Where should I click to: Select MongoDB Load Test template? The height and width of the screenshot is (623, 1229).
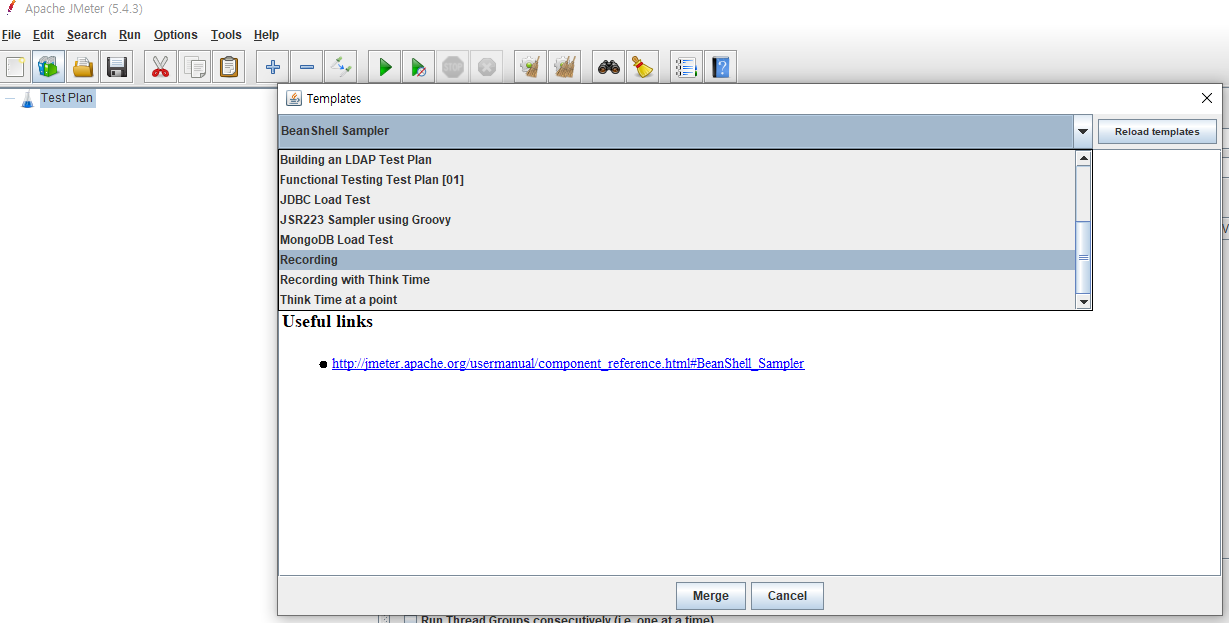pos(677,240)
